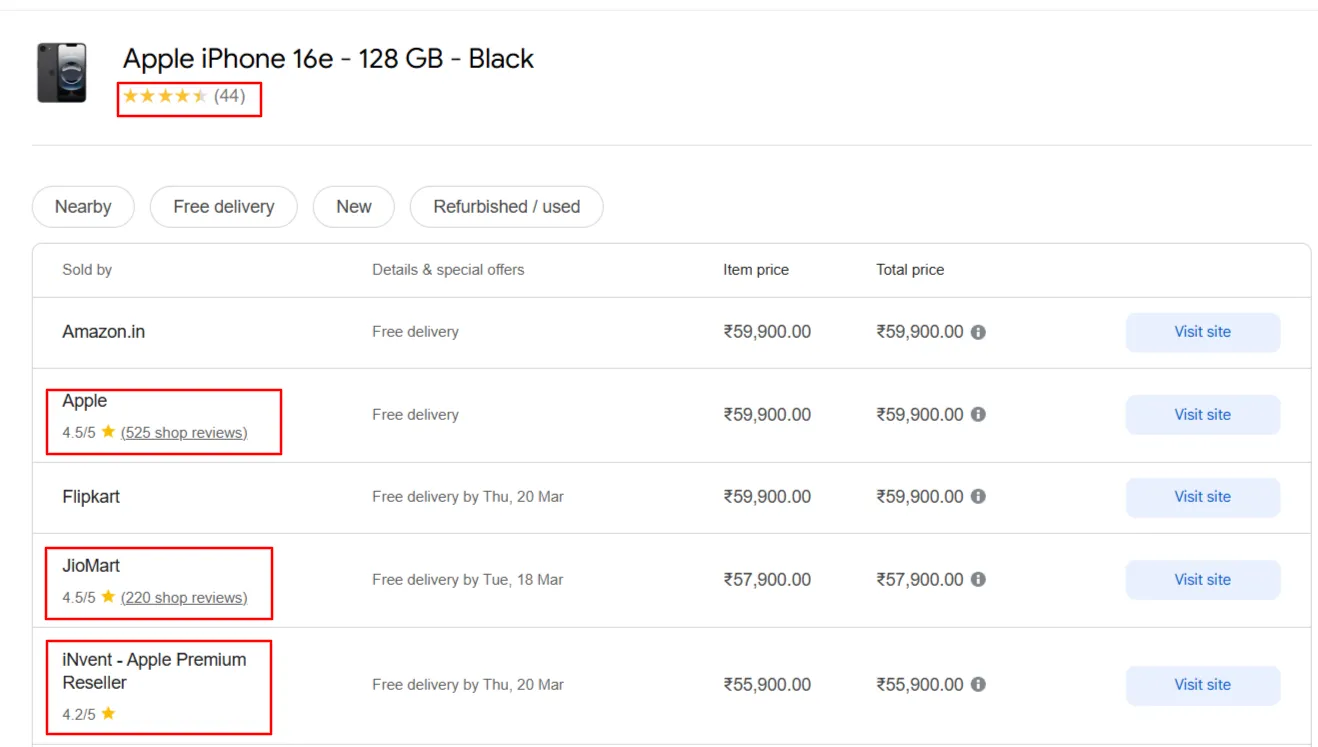Visit site for the iNvent Apple Premium Reseller
Image resolution: width=1318 pixels, height=747 pixels.
(1202, 684)
